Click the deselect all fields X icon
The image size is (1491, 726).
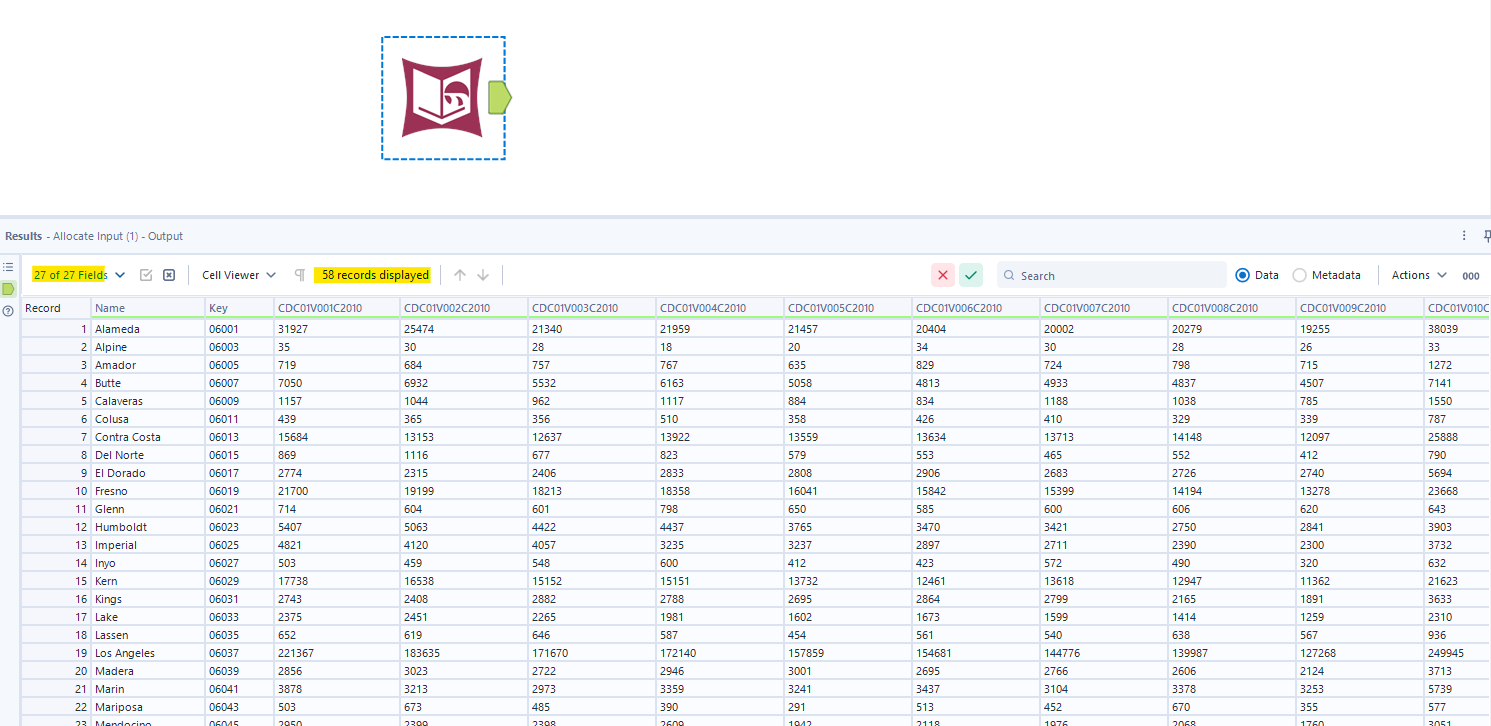[169, 275]
